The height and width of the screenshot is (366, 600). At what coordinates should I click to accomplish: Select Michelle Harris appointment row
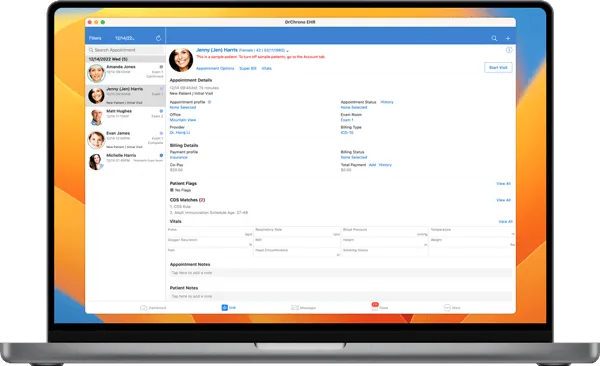point(126,162)
